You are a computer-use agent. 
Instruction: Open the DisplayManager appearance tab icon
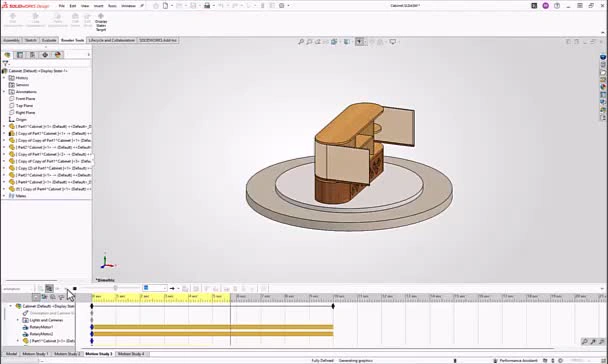coord(58,55)
